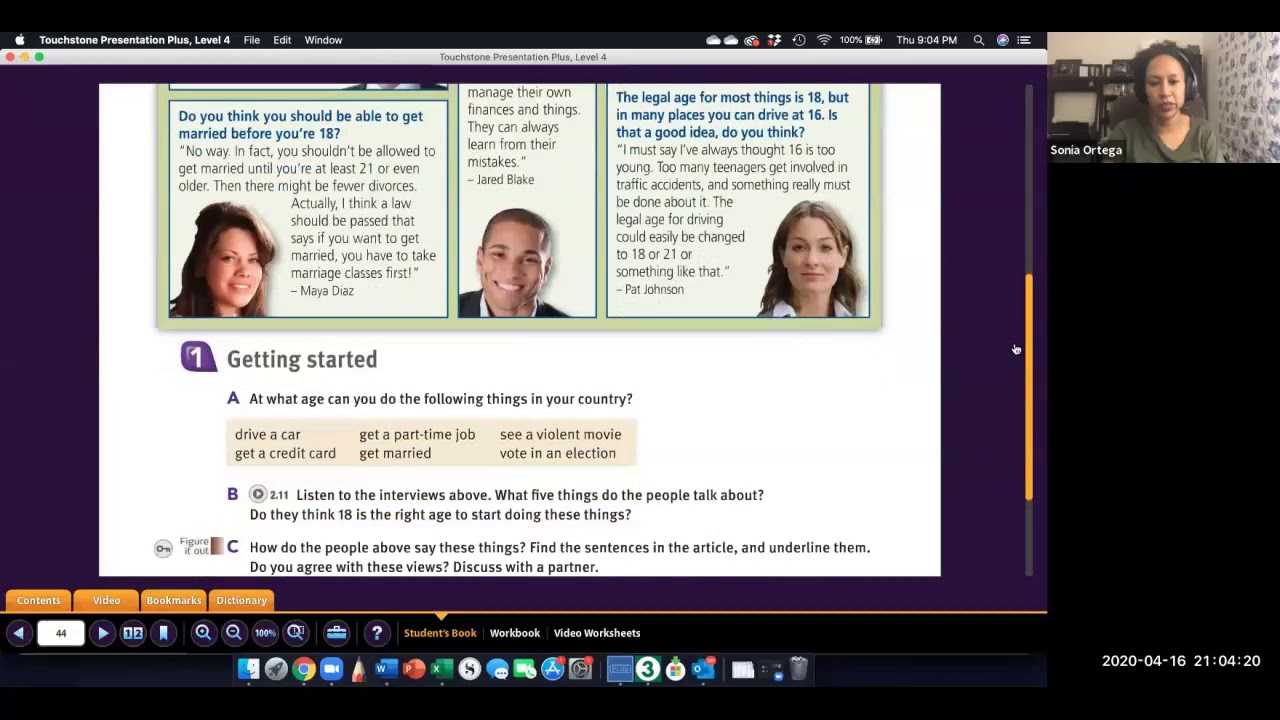Play audio track 2.11
The height and width of the screenshot is (720, 1280).
coord(258,494)
